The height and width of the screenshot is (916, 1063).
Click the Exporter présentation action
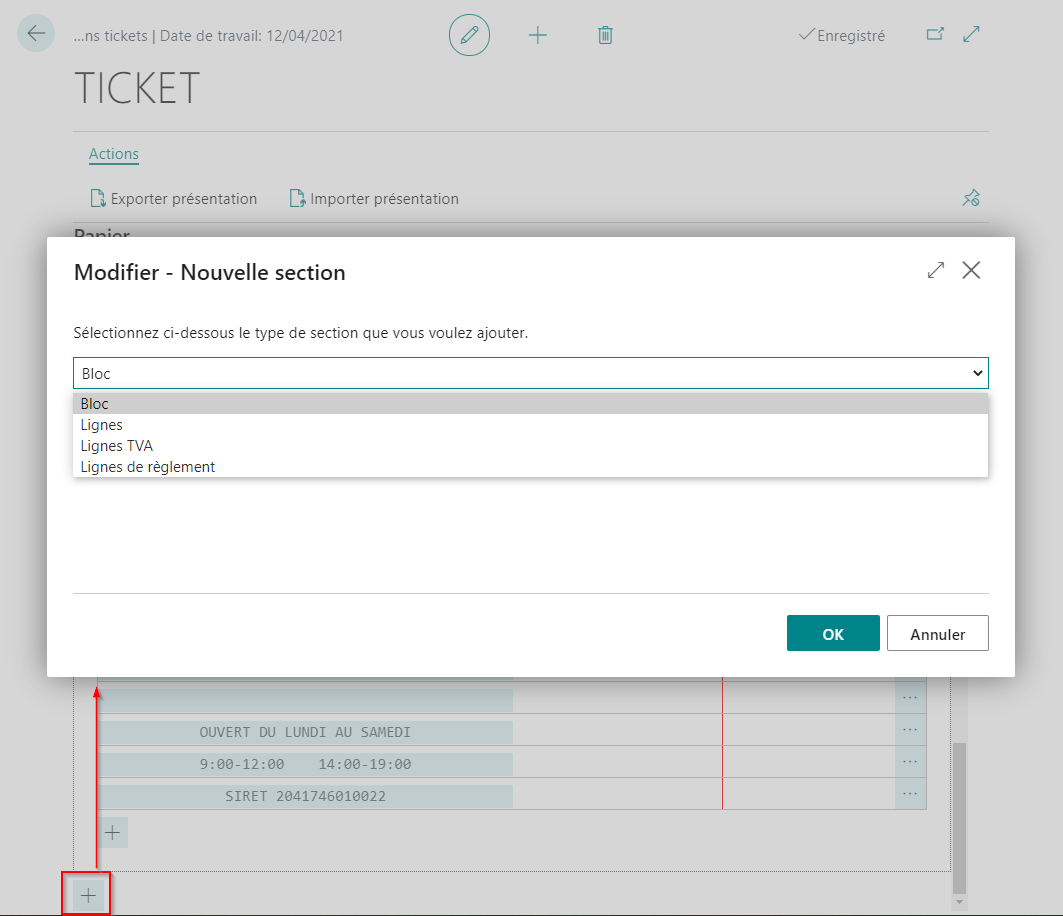point(174,199)
